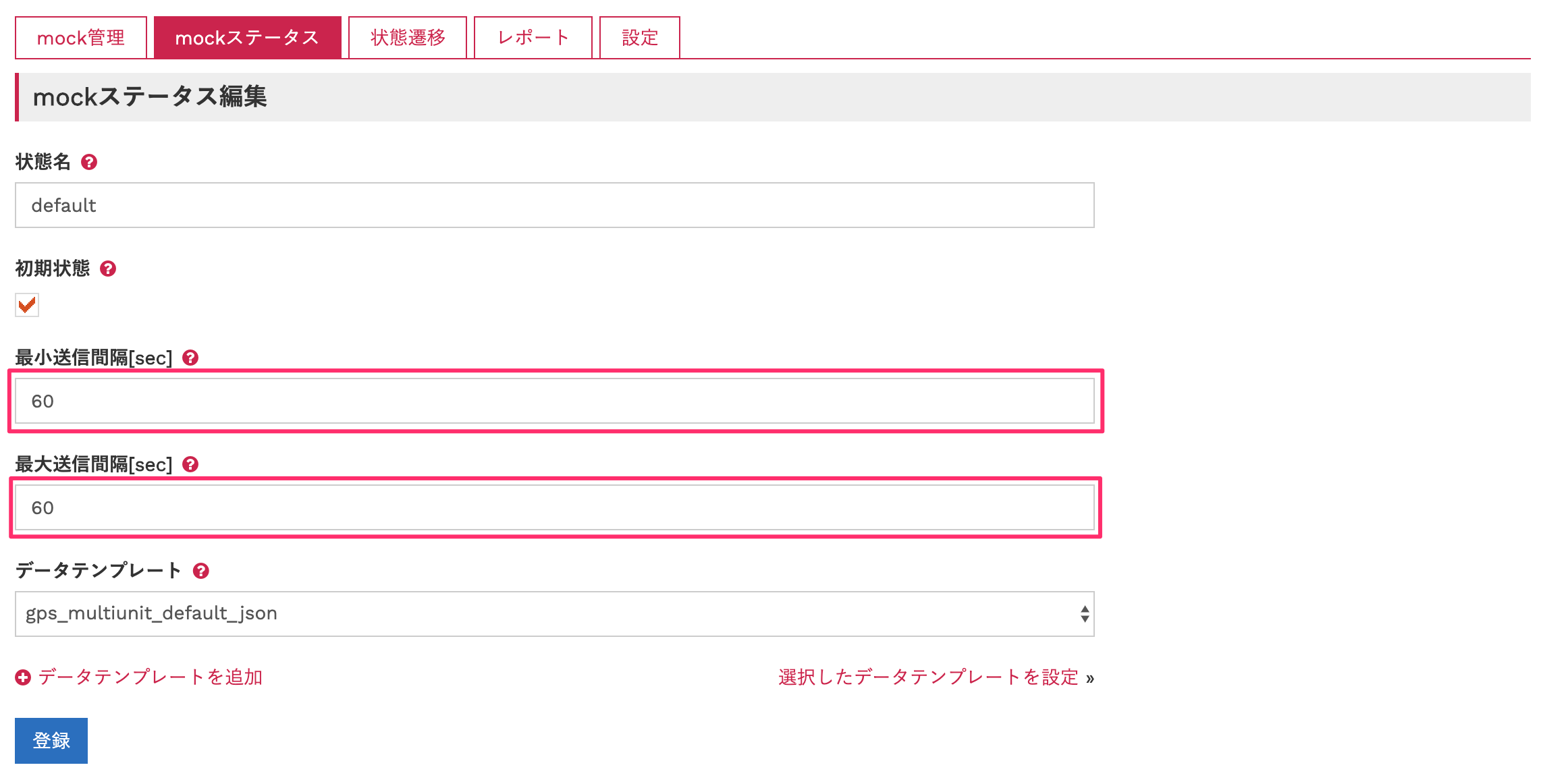The width and height of the screenshot is (1543, 784).
Task: Click the 最大送信間隔 input field
Action: click(x=553, y=507)
